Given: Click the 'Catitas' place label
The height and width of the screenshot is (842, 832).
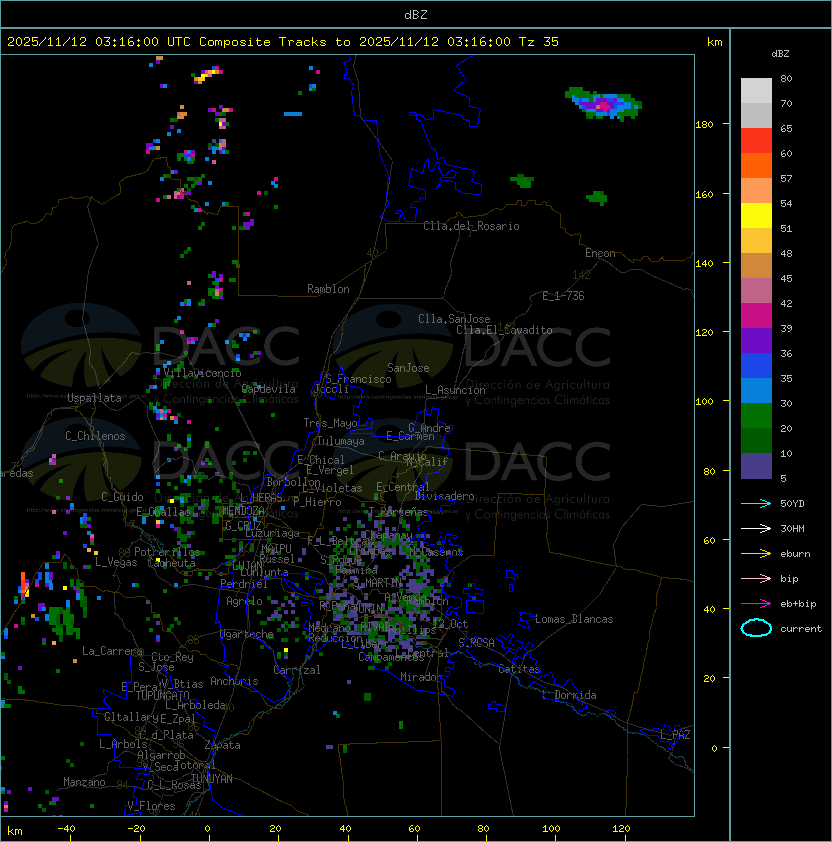Looking at the screenshot, I should 519,669.
